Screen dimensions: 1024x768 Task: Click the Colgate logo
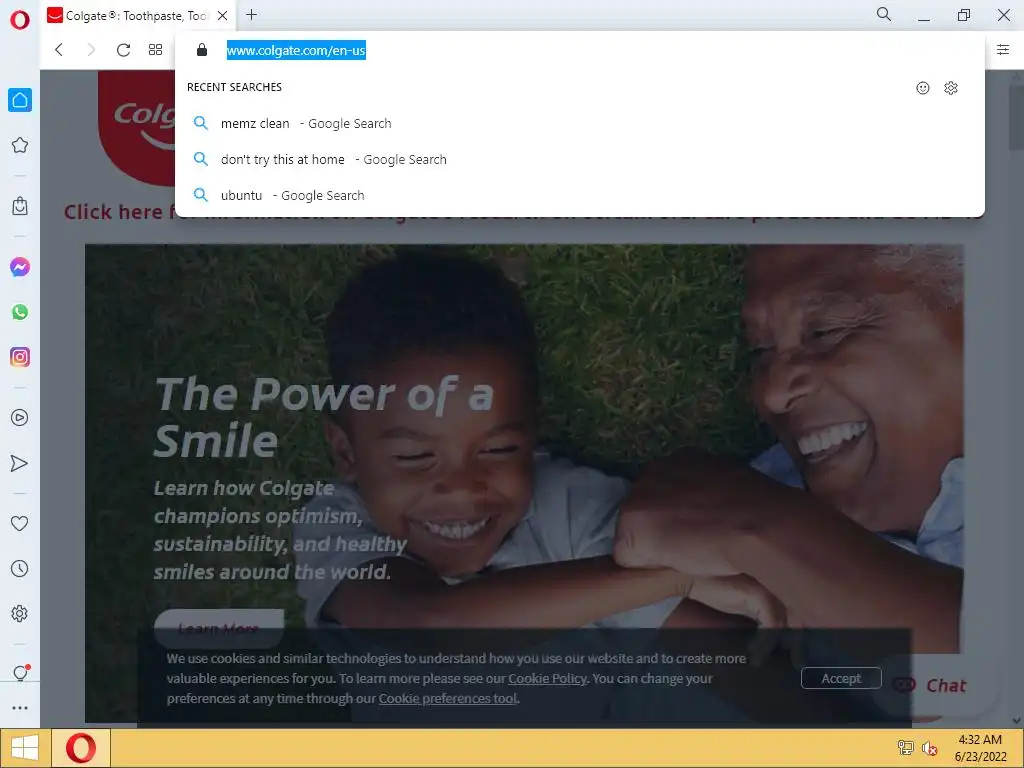tap(136, 127)
